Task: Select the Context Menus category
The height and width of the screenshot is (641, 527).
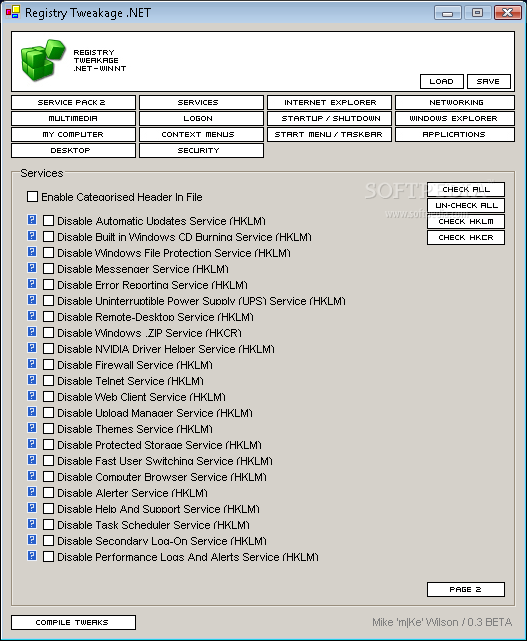Action: [x=201, y=134]
